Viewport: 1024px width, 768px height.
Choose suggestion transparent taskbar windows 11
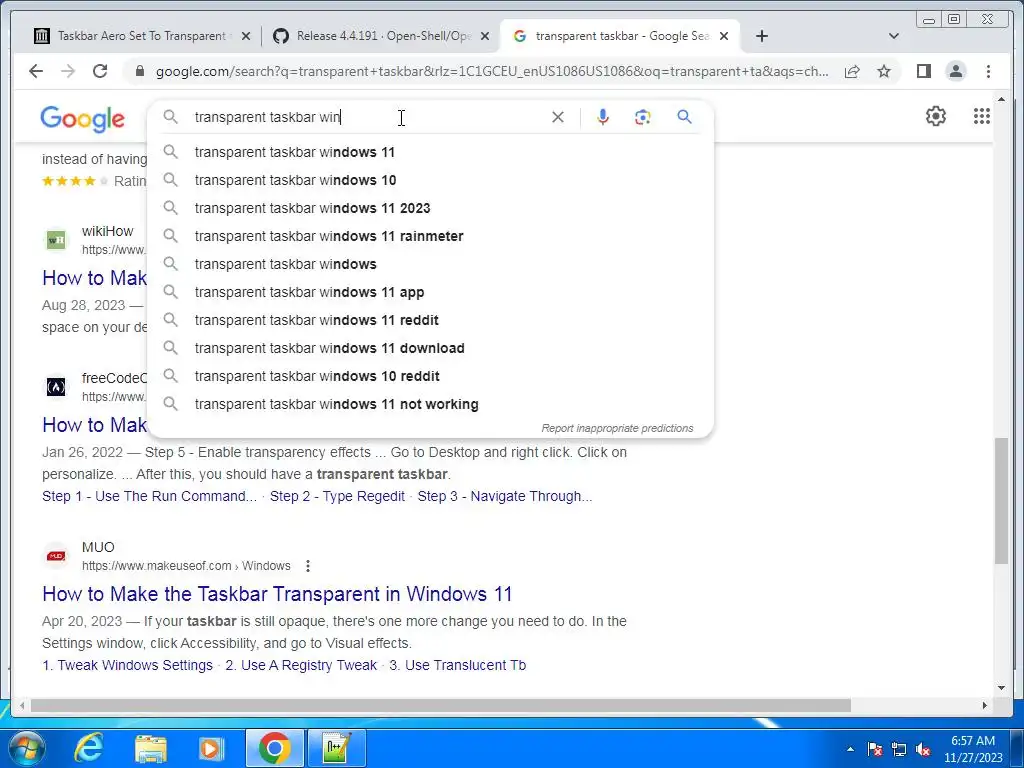tap(431, 152)
